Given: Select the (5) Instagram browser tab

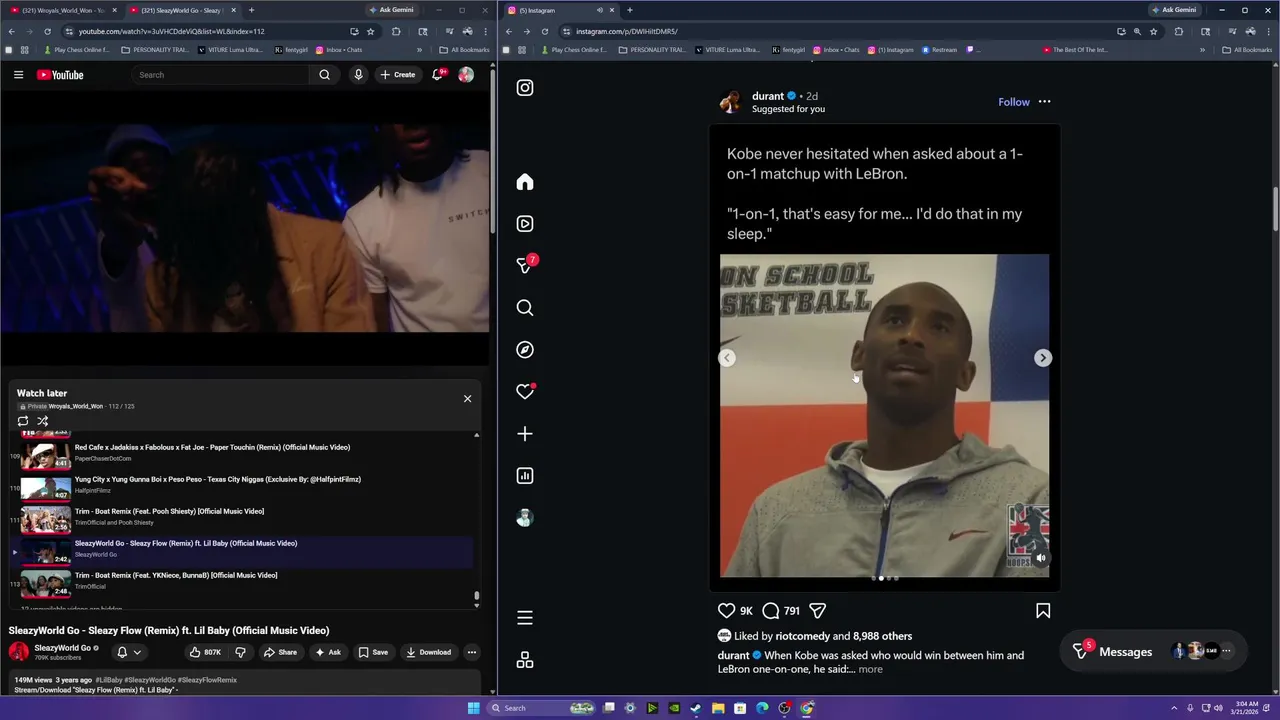Looking at the screenshot, I should (560, 10).
